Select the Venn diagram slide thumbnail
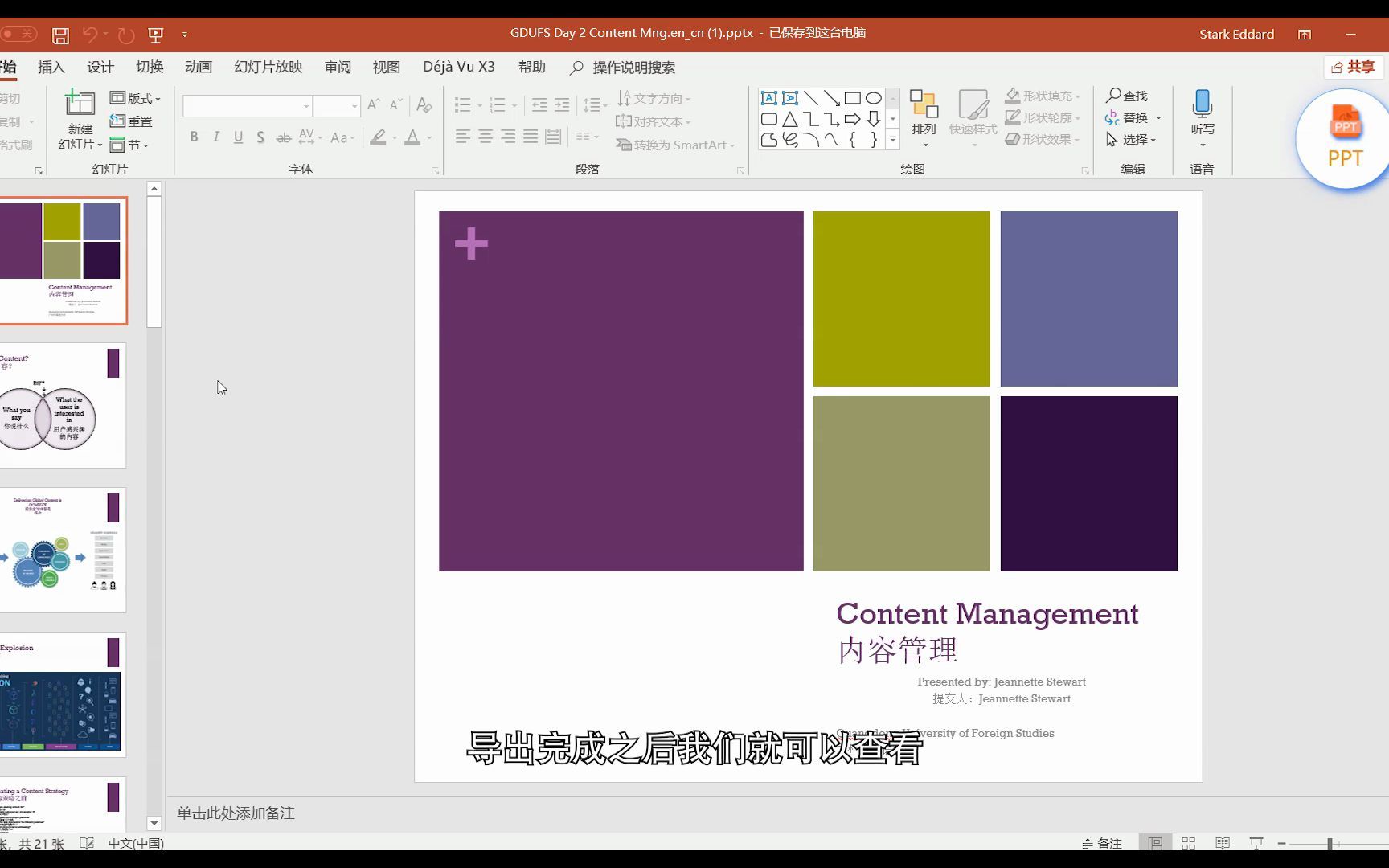 (63, 406)
